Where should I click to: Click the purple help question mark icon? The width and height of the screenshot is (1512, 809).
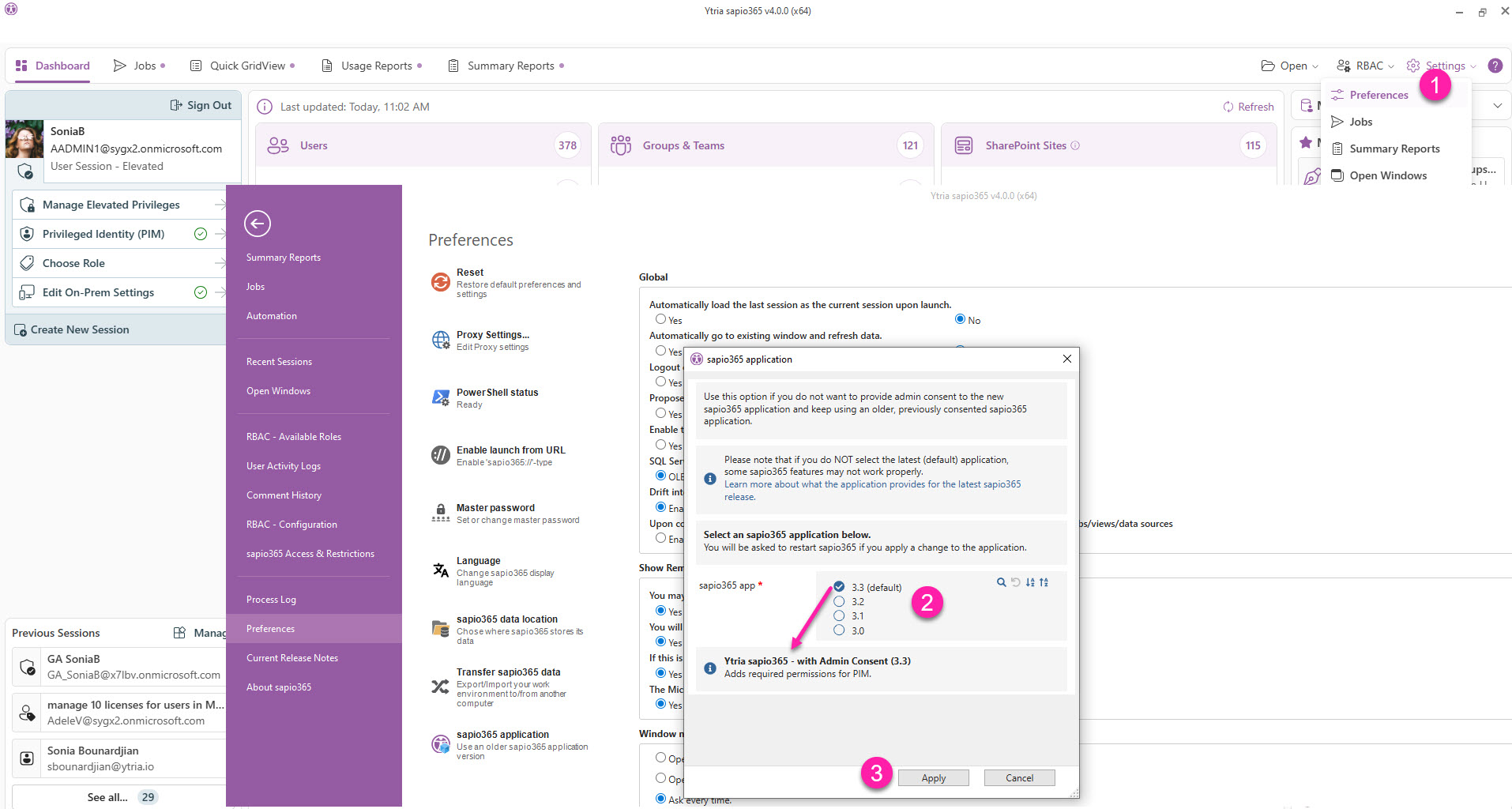[1495, 66]
